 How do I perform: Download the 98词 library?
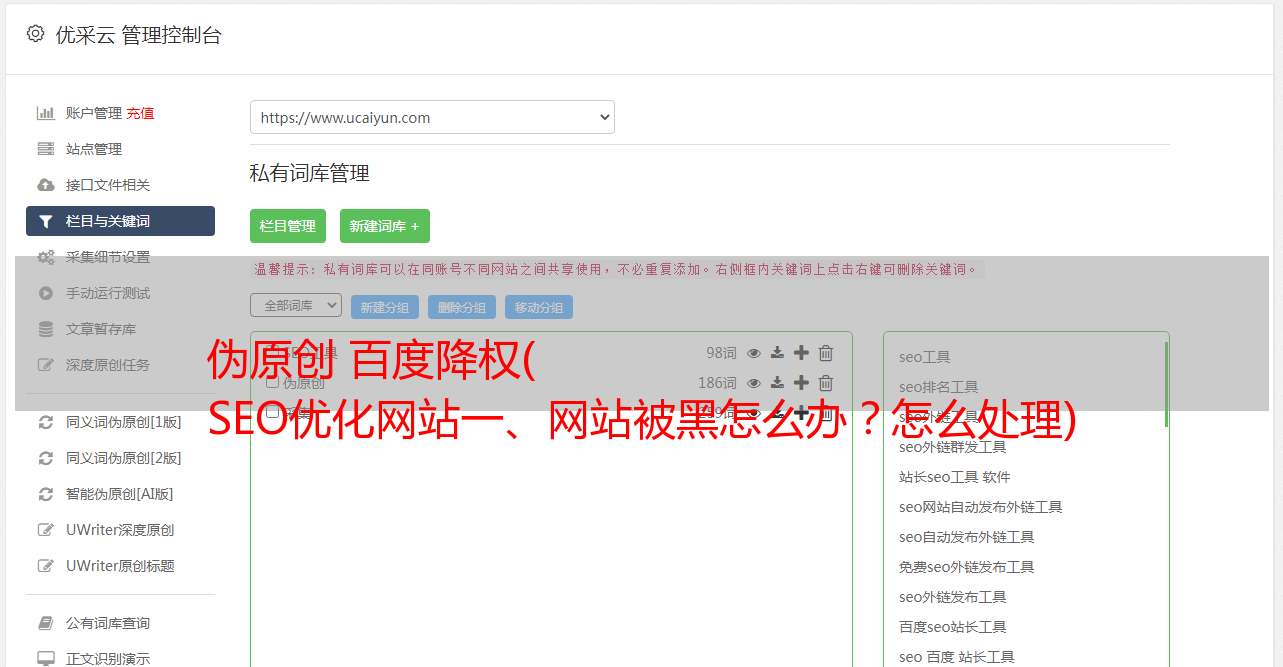[777, 353]
